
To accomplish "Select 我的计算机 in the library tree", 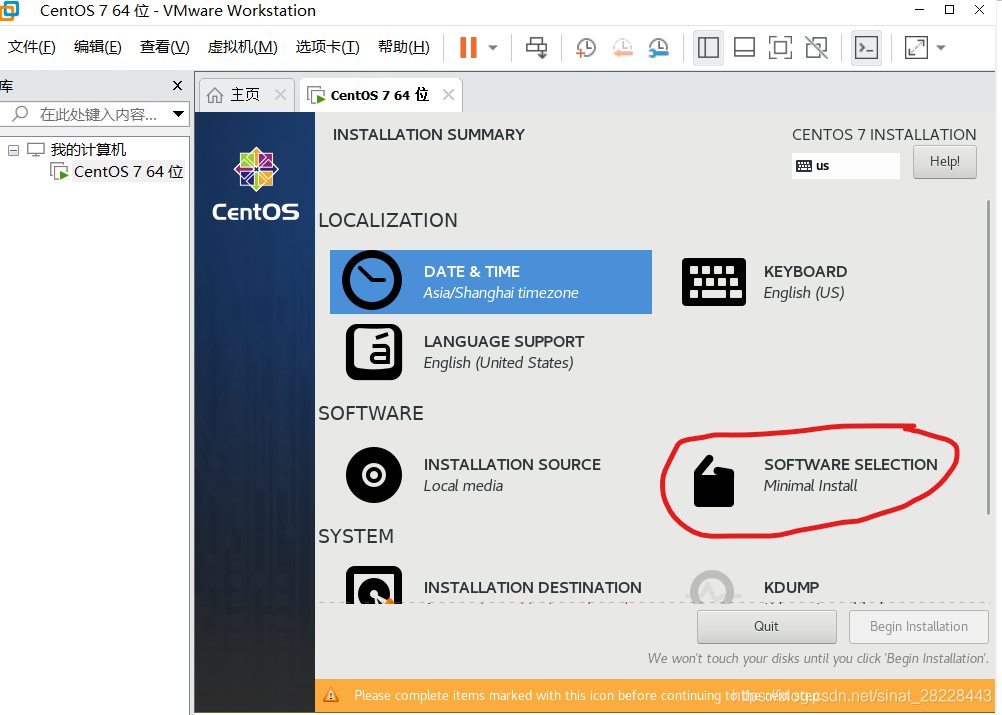I will [x=88, y=150].
